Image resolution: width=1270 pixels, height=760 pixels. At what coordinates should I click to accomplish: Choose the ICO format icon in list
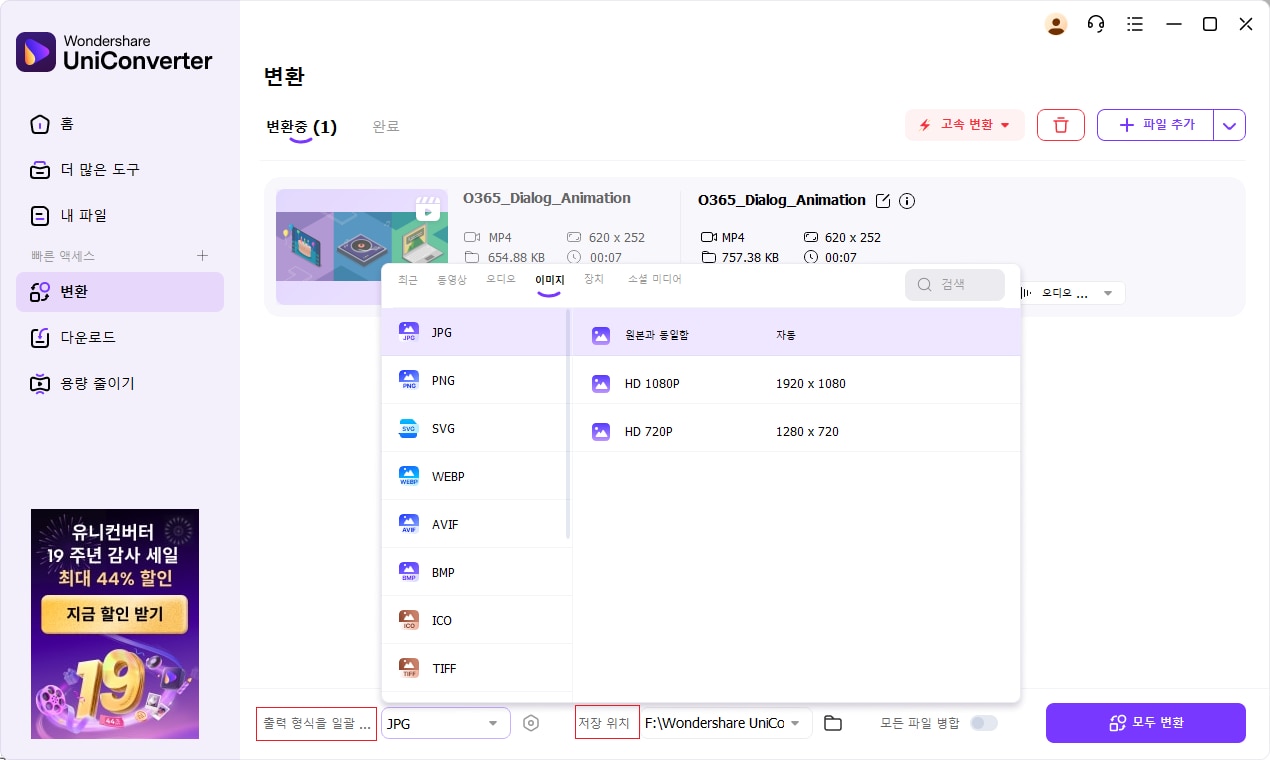click(408, 620)
